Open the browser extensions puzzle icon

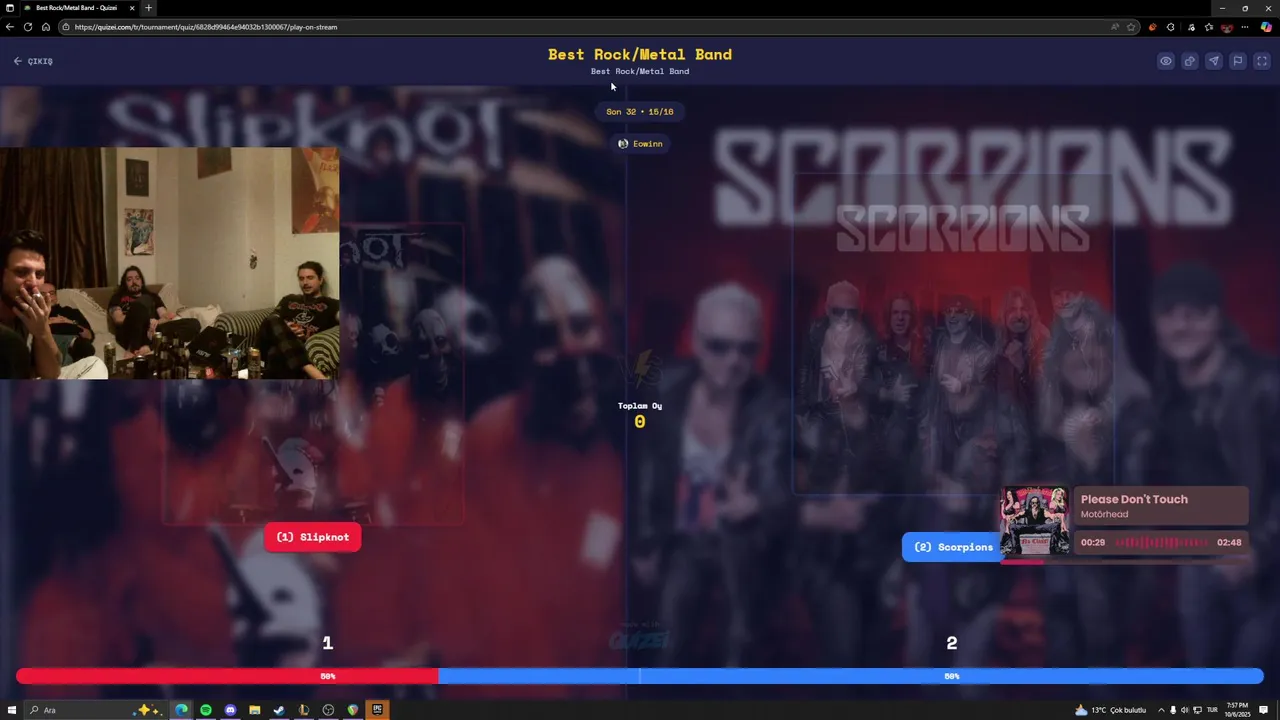tap(1171, 27)
